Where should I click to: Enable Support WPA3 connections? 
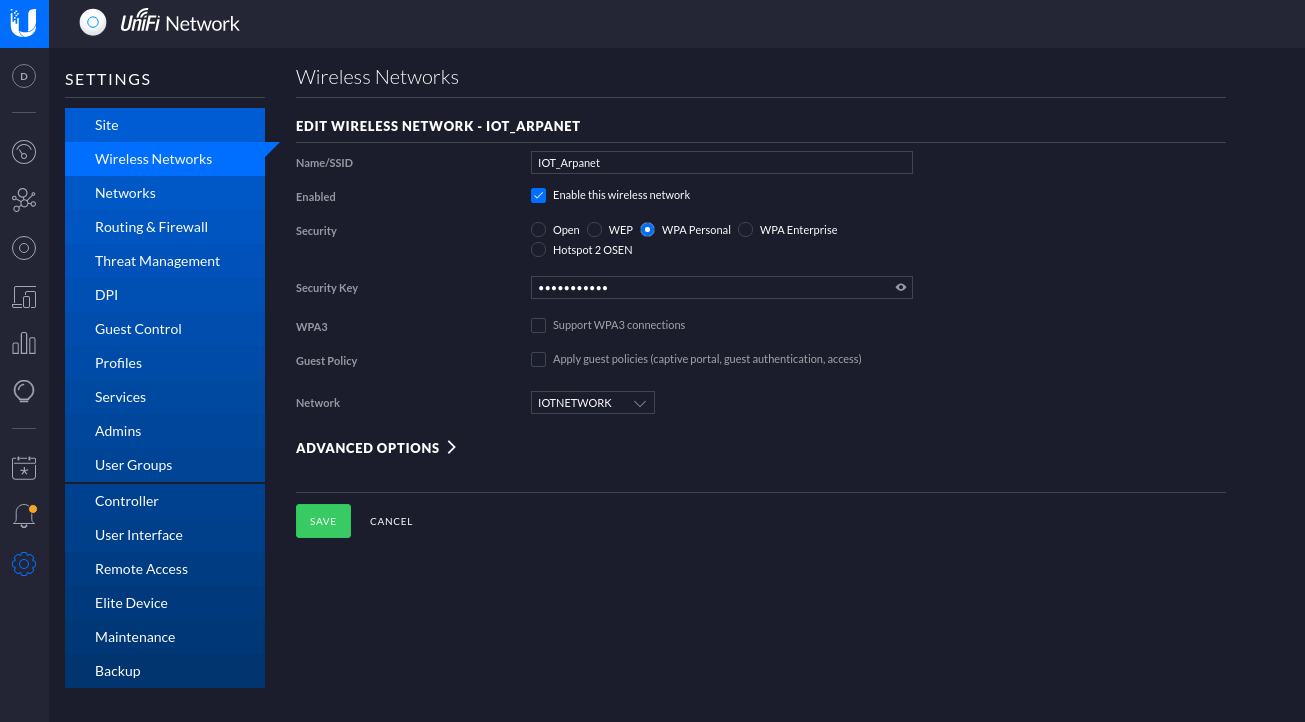538,324
